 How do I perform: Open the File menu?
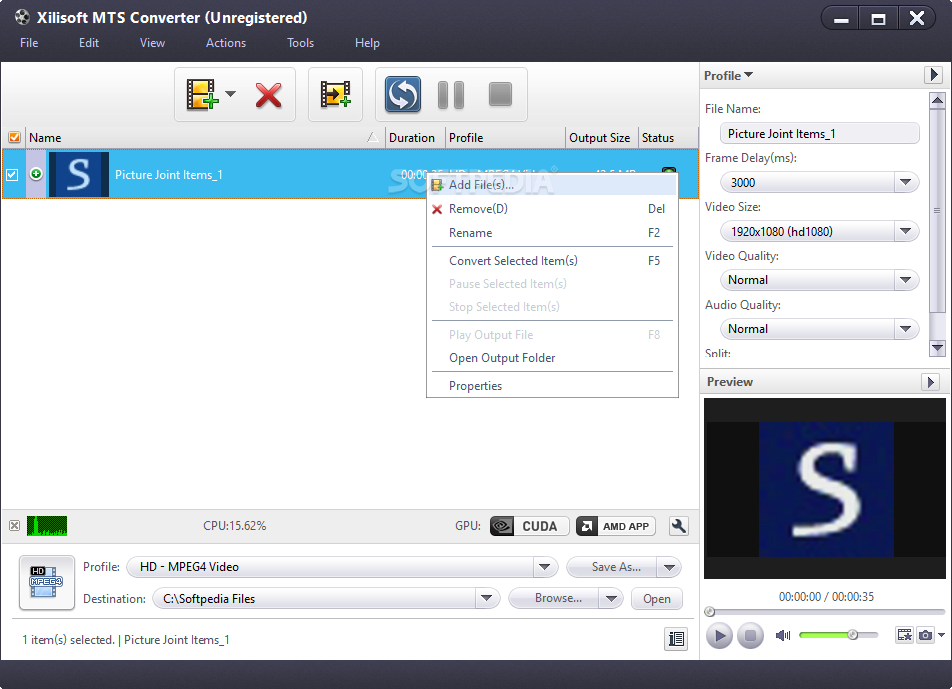click(29, 43)
